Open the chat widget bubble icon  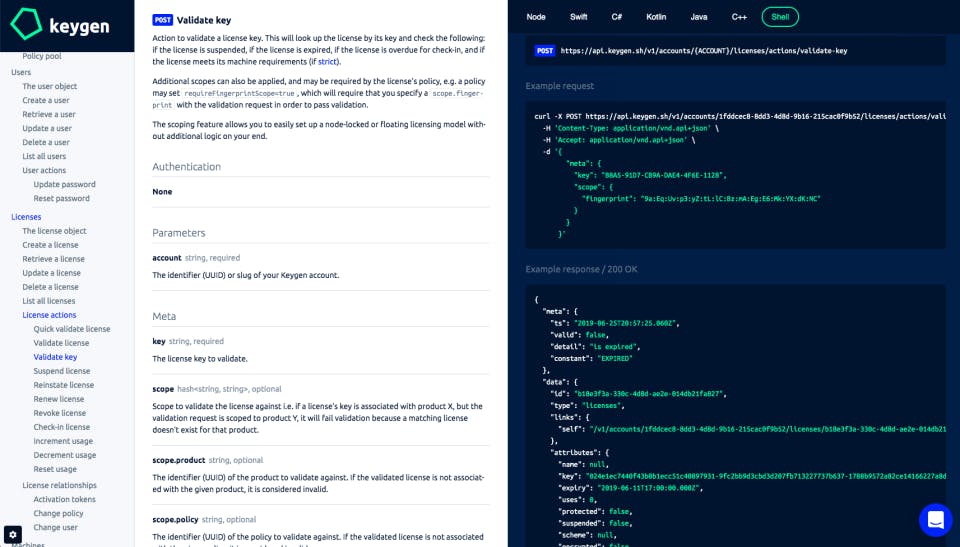[x=936, y=519]
